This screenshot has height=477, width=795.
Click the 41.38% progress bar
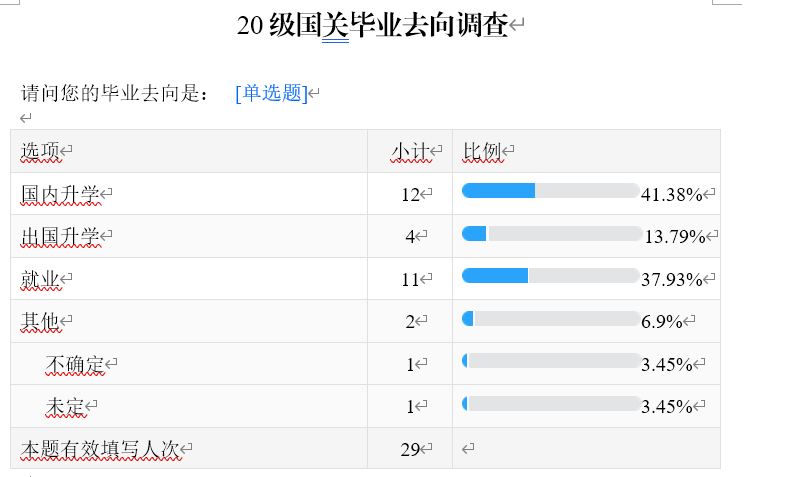[551, 191]
